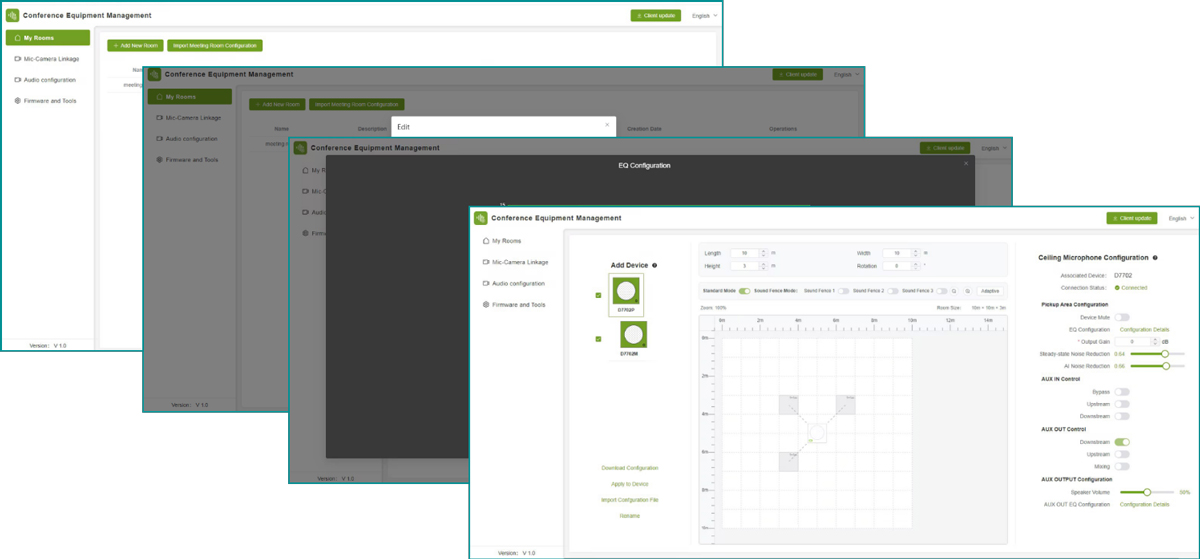
Task: Open Audio configuration in the rearmost window
Action: click(x=44, y=80)
